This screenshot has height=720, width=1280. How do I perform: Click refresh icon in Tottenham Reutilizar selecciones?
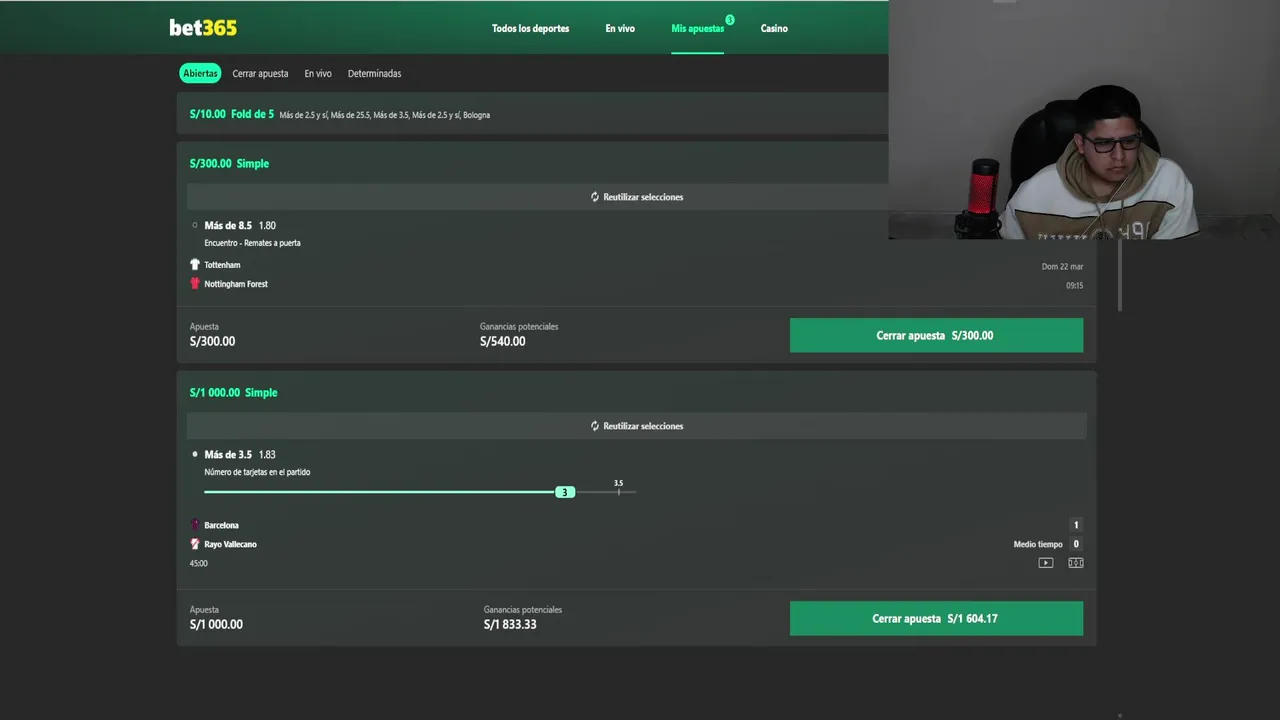pyautogui.click(x=595, y=197)
